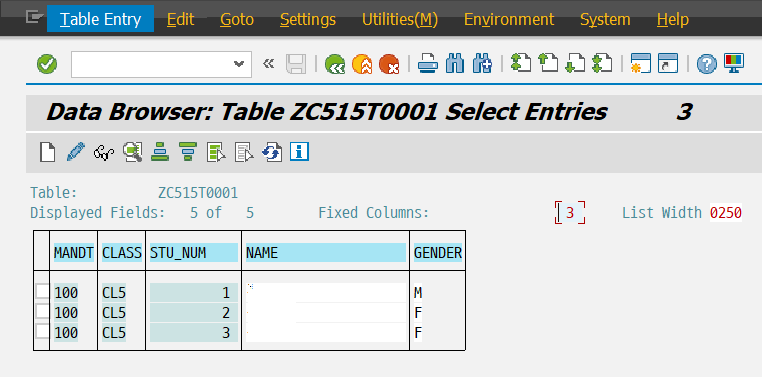Open the Environment menu

[x=509, y=19]
